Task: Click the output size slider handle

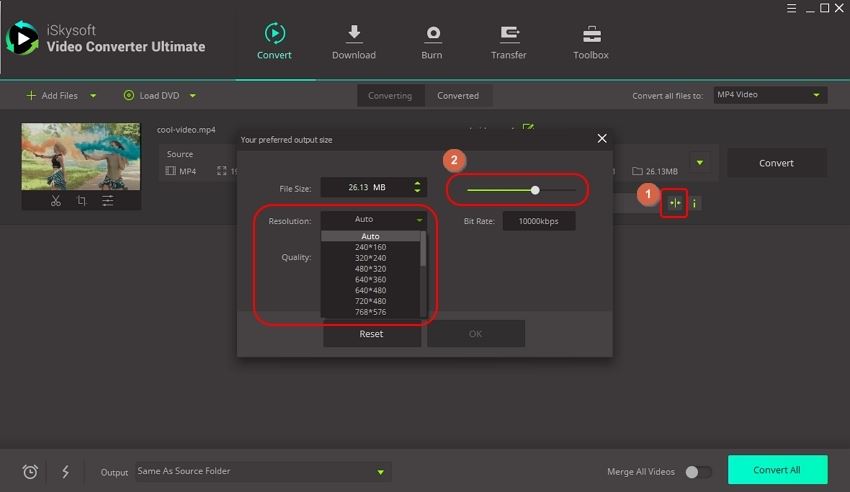Action: click(x=535, y=189)
